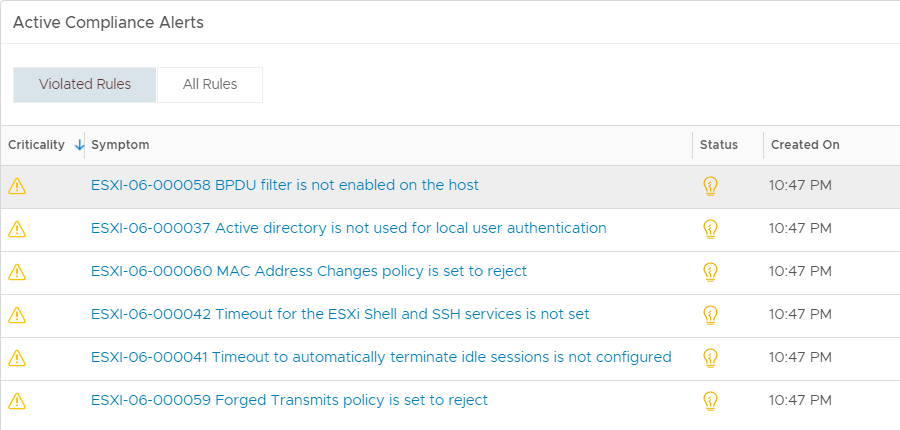The image size is (900, 430).
Task: Click warning icon for Forged Transmits alert
Action: (17, 400)
